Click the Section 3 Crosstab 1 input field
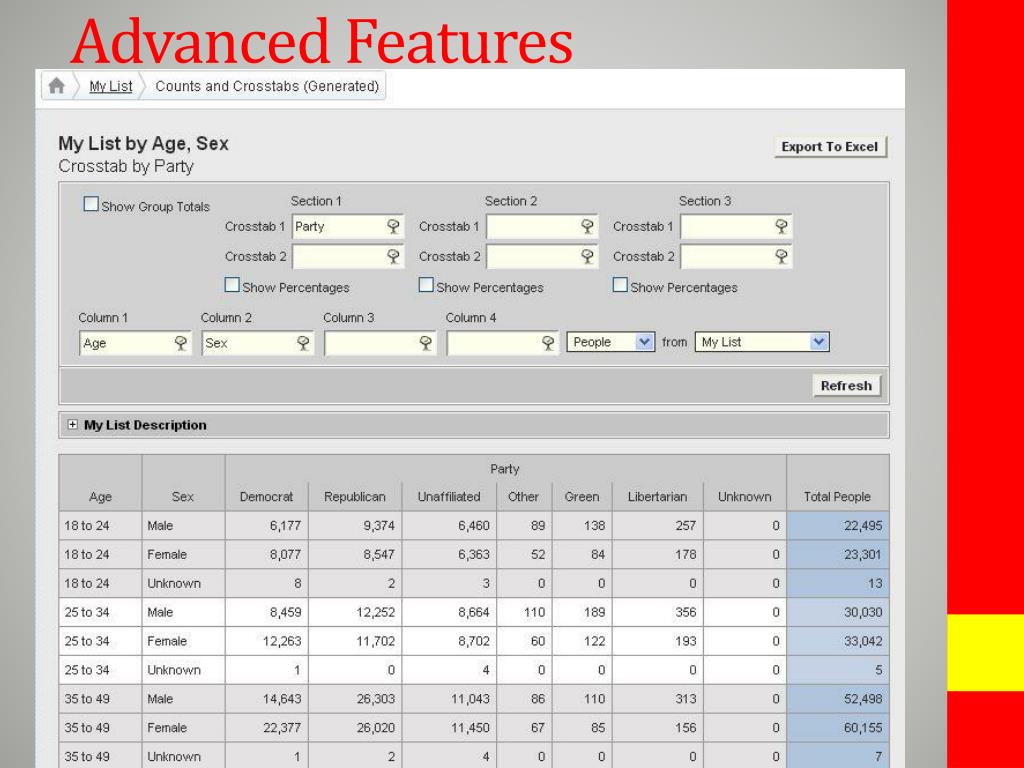This screenshot has width=1024, height=768. click(x=736, y=227)
